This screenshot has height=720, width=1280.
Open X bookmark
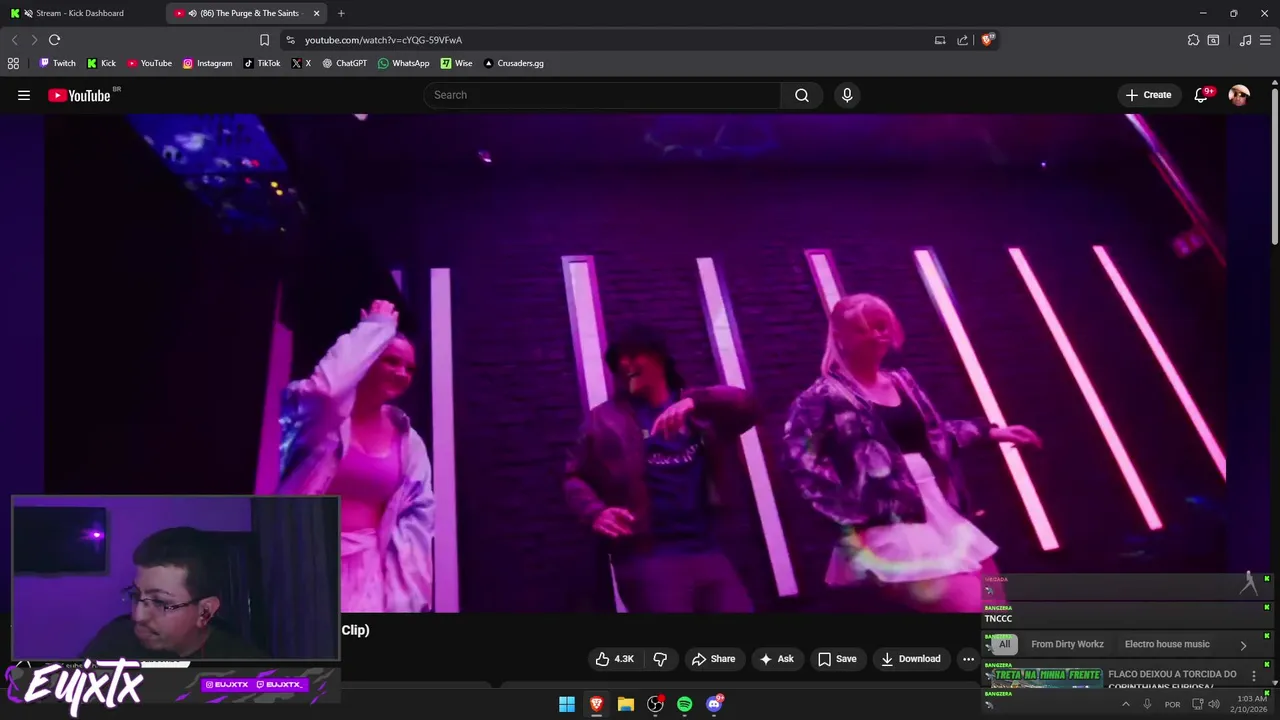pyautogui.click(x=301, y=63)
